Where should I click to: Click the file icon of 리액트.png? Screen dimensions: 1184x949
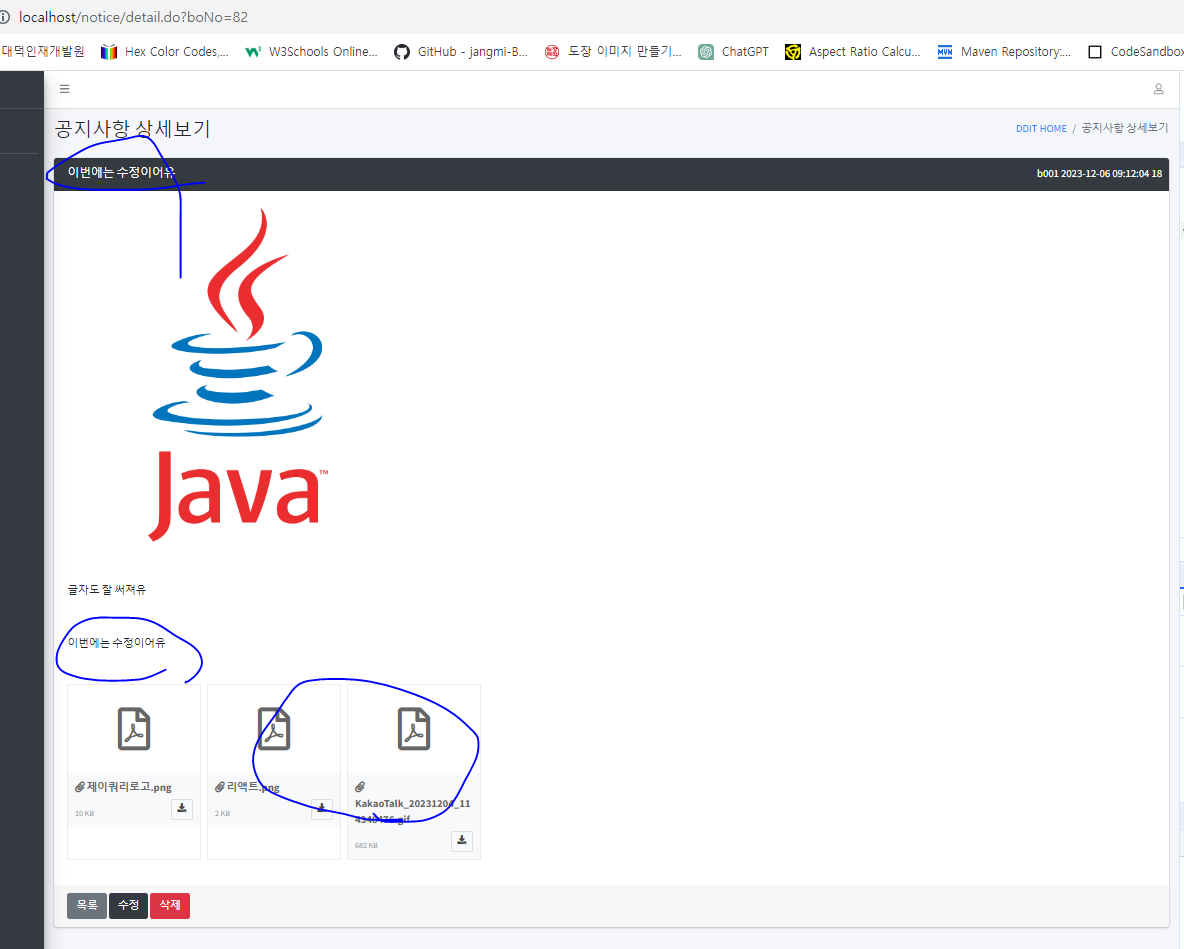(274, 729)
